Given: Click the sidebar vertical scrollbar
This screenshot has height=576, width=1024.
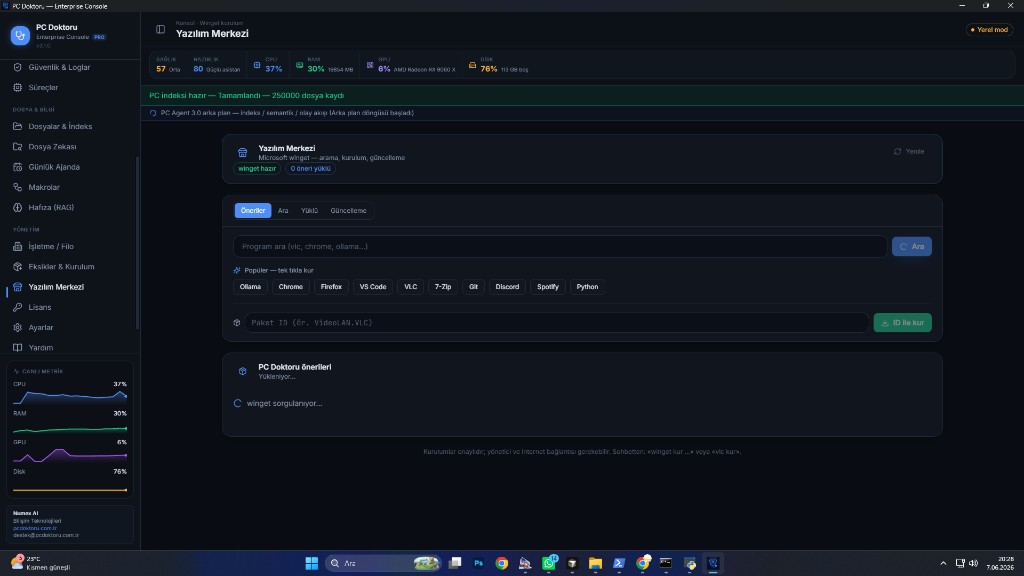Looking at the screenshot, I should pyautogui.click(x=137, y=243).
